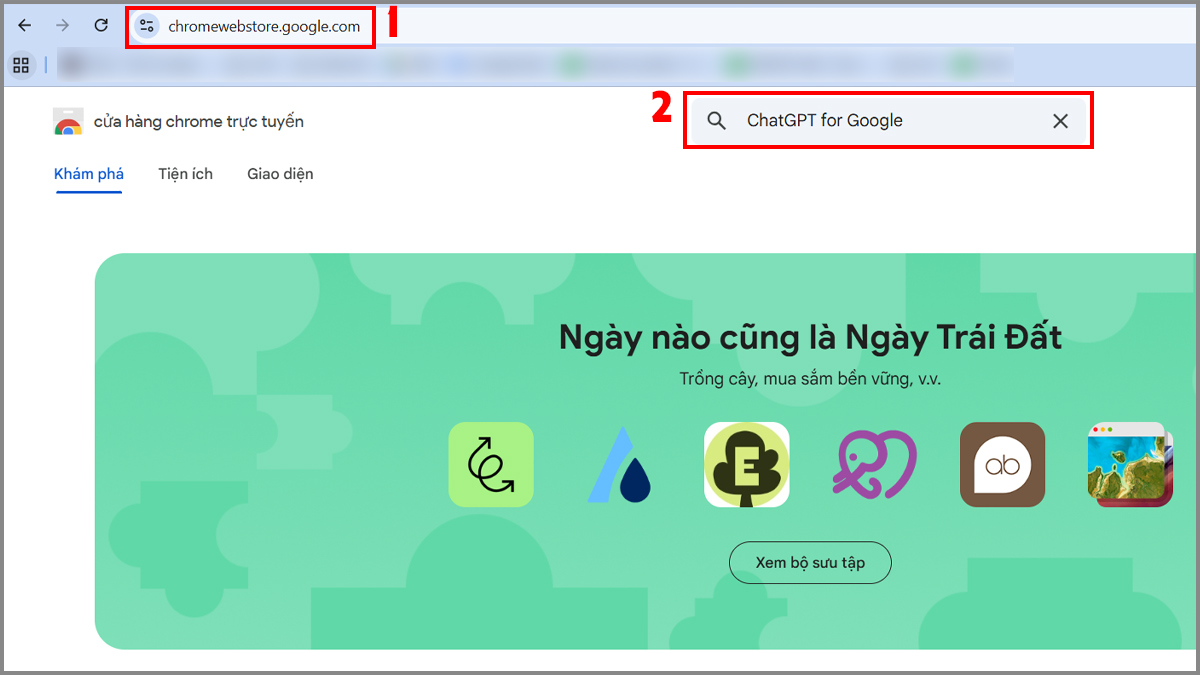Clear the search with the X icon
The width and height of the screenshot is (1200, 675).
1061,121
